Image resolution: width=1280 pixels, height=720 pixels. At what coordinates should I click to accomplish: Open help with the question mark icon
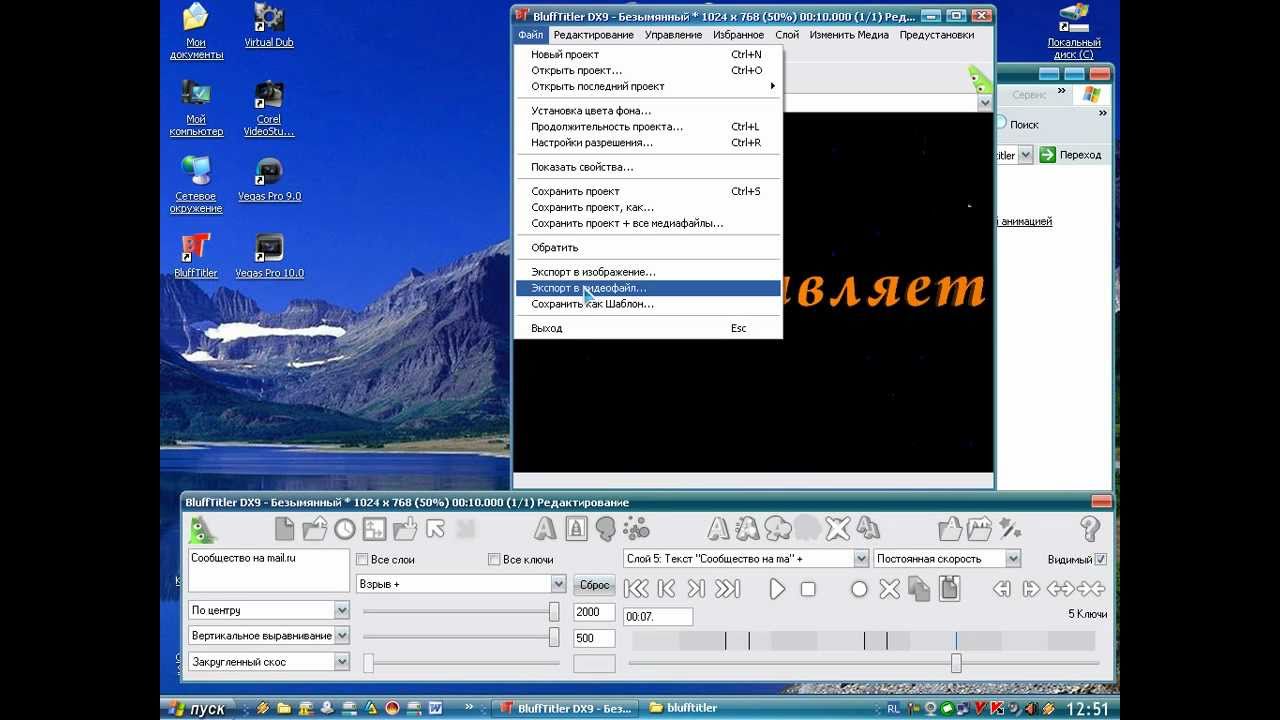click(1090, 529)
